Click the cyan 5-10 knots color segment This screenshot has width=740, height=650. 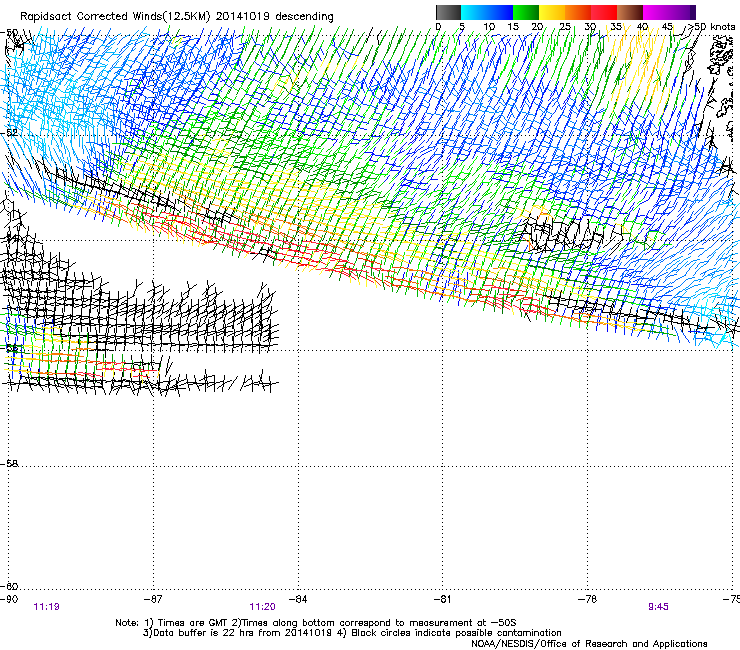click(x=474, y=12)
